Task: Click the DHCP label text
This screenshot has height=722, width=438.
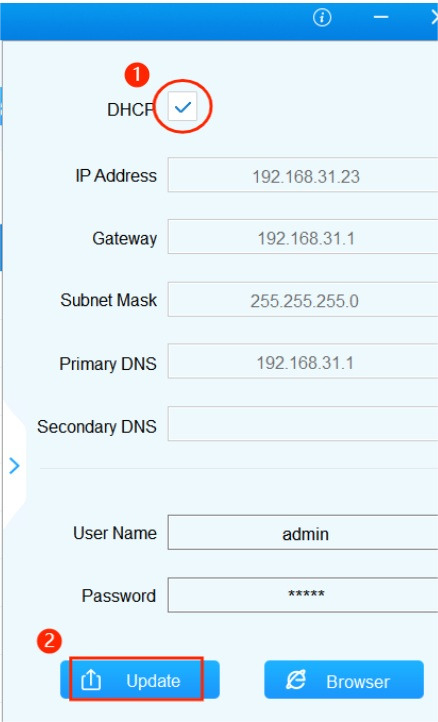Action: 130,110
